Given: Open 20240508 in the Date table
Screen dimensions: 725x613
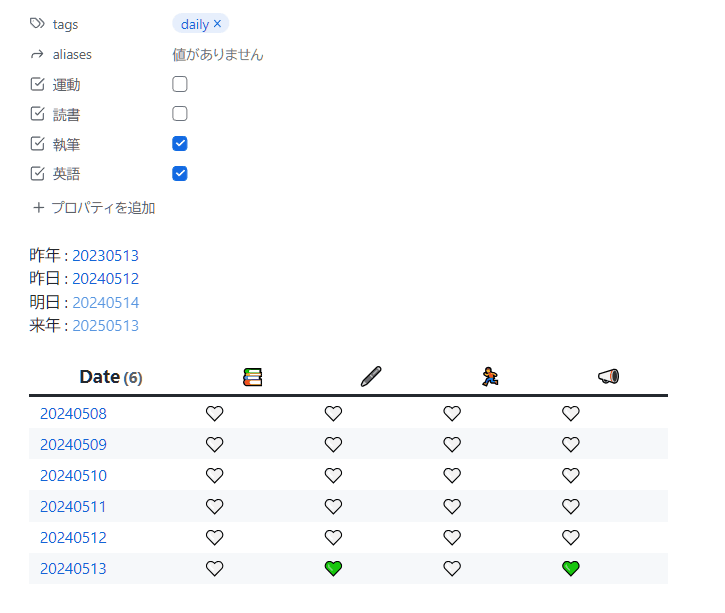Looking at the screenshot, I should tap(73, 413).
